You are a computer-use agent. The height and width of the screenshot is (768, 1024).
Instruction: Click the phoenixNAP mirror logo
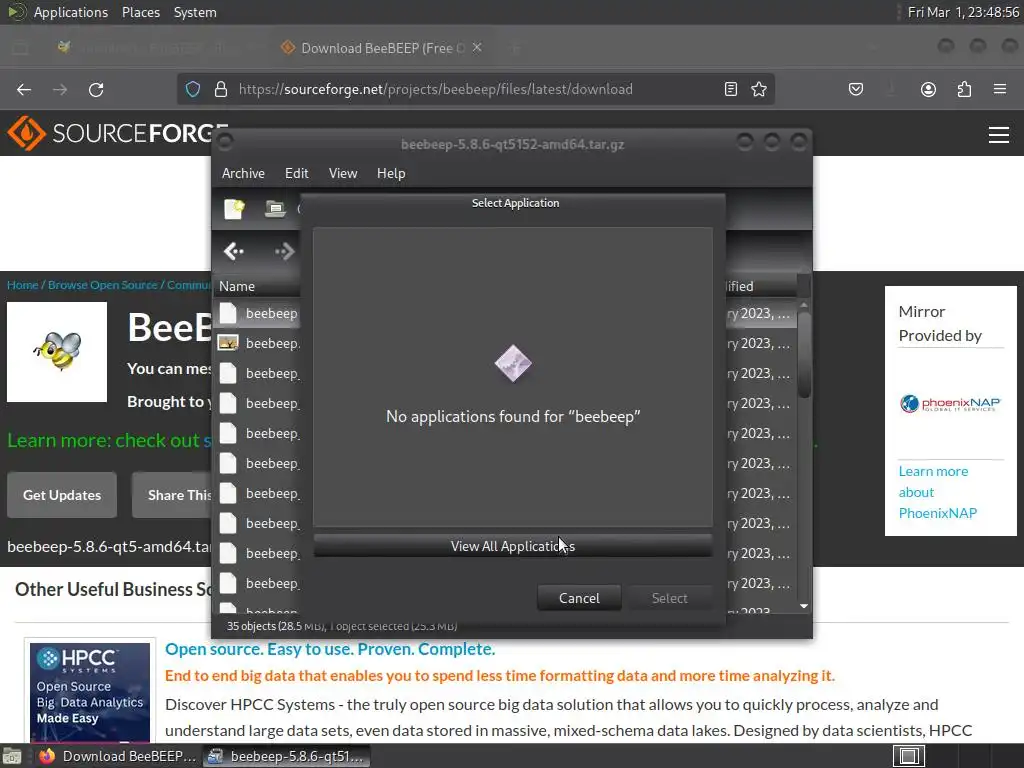pos(950,404)
